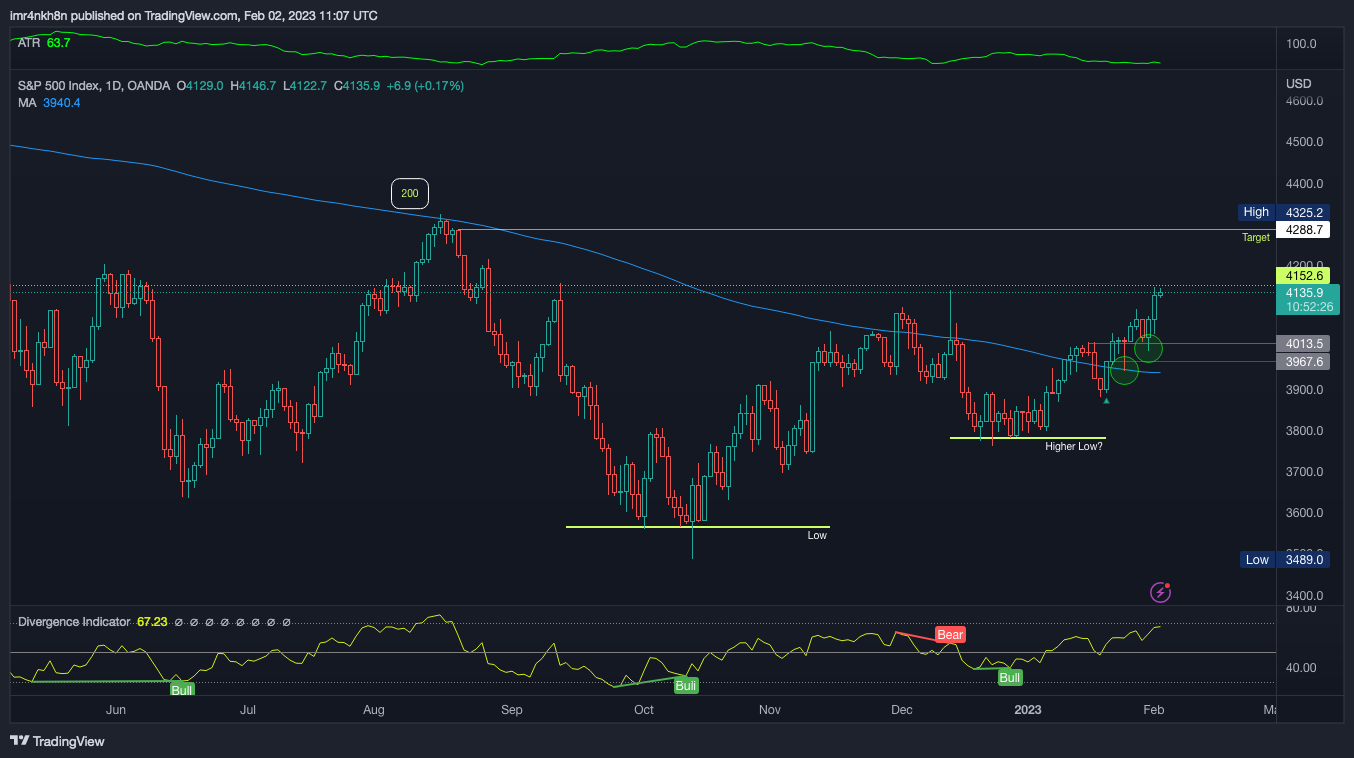
Task: Click the USD currency label
Action: [x=1298, y=83]
